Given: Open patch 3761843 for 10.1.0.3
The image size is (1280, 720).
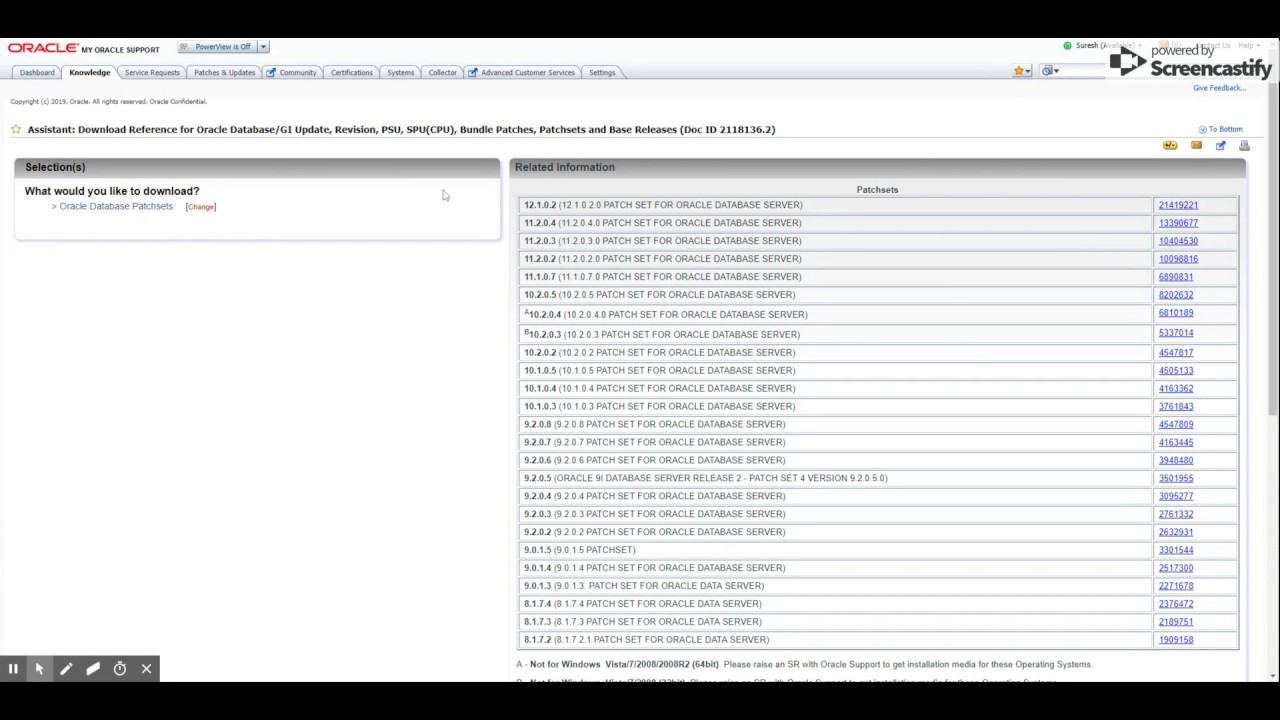Looking at the screenshot, I should [x=1176, y=407].
